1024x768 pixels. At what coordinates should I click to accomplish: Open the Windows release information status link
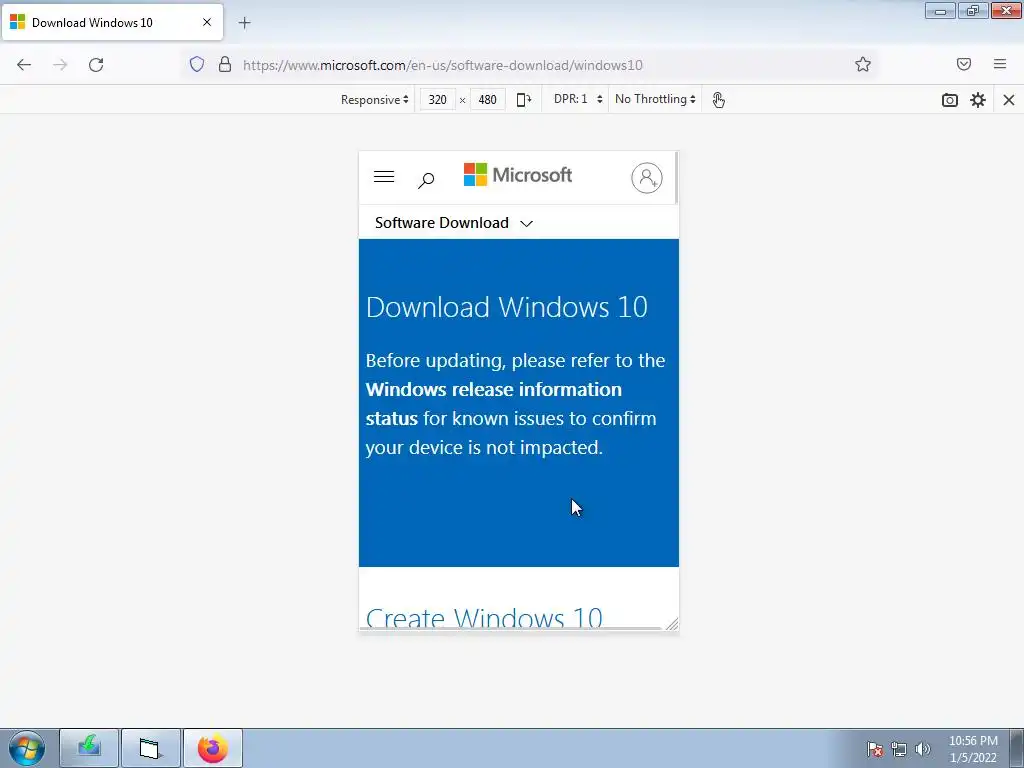(x=493, y=404)
